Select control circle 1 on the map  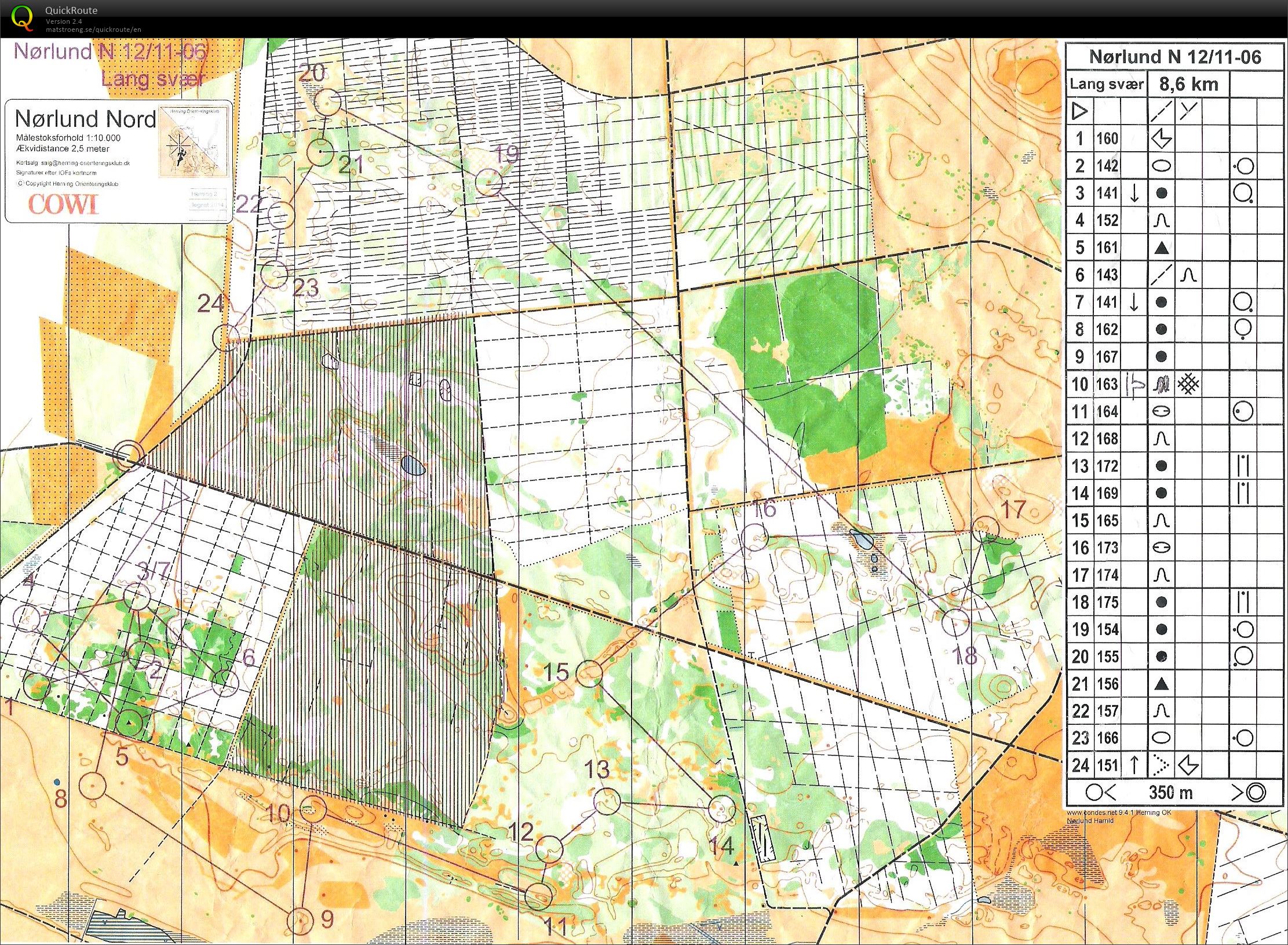coord(37,687)
